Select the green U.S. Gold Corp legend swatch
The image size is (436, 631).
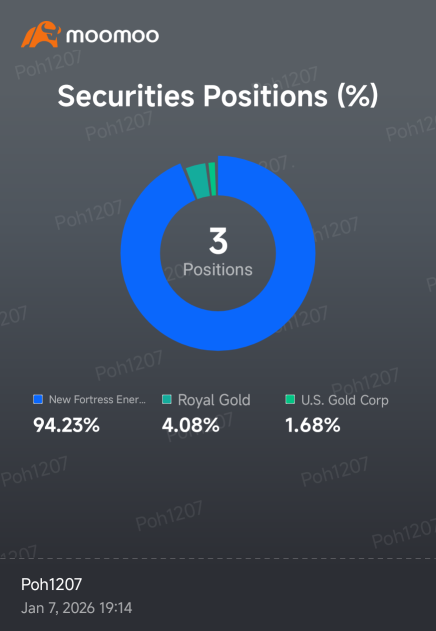290,400
